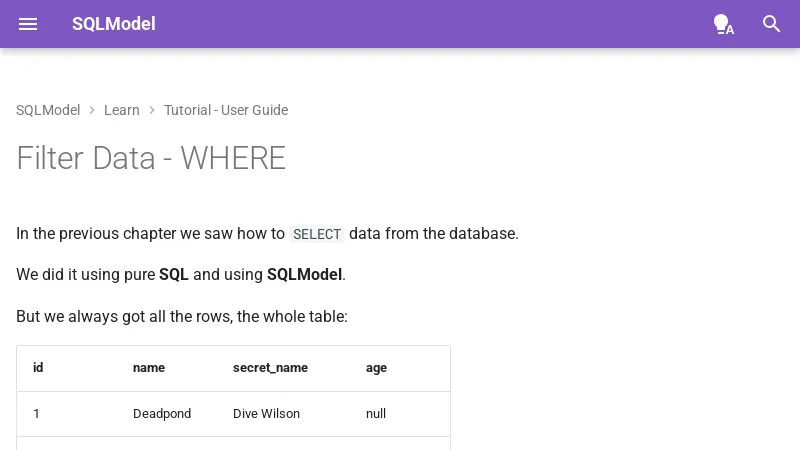Click the id column header
The width and height of the screenshot is (800, 450).
38,368
